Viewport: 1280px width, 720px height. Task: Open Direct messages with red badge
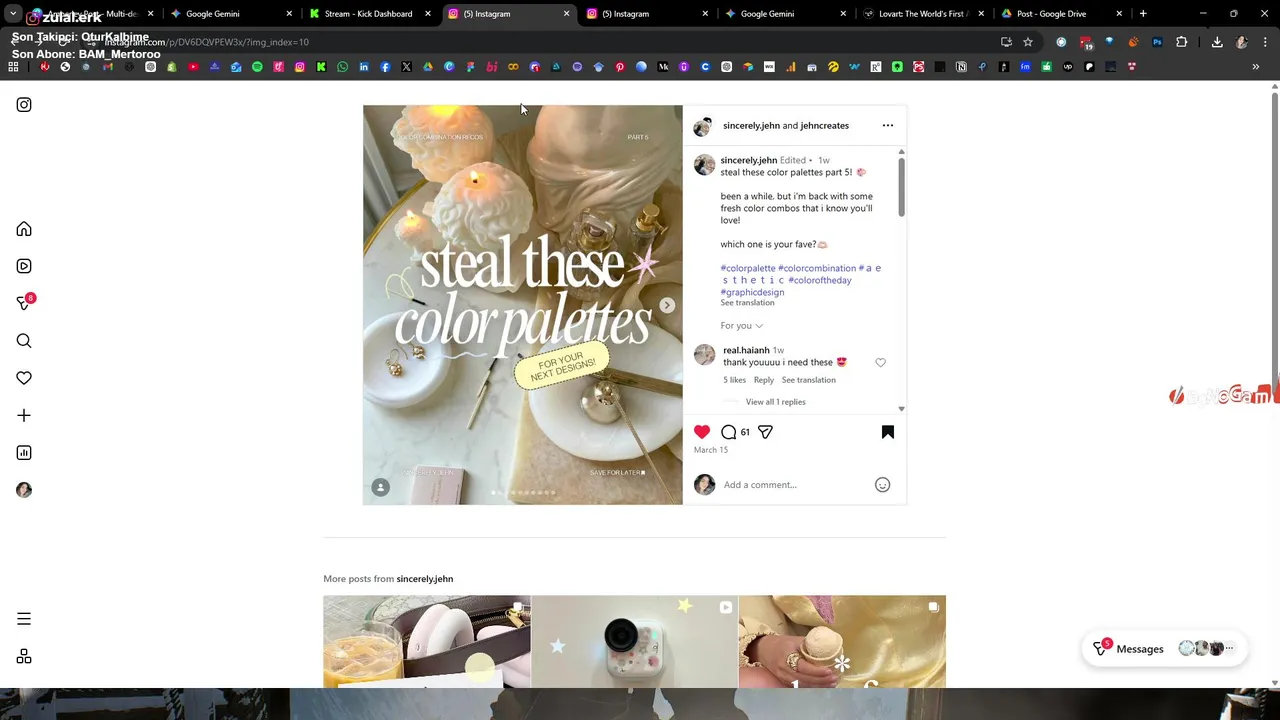tap(24, 303)
